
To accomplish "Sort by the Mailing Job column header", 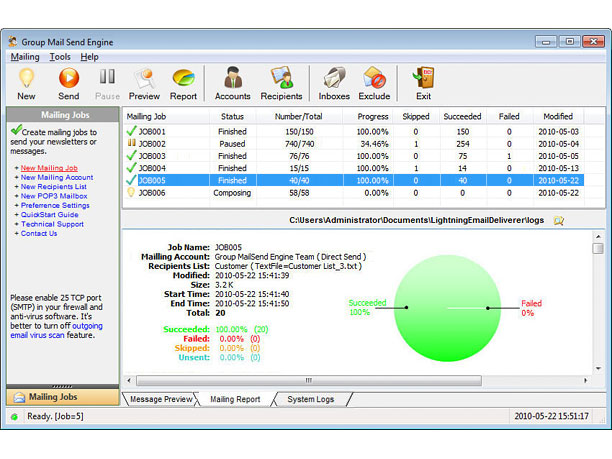I will (x=166, y=116).
